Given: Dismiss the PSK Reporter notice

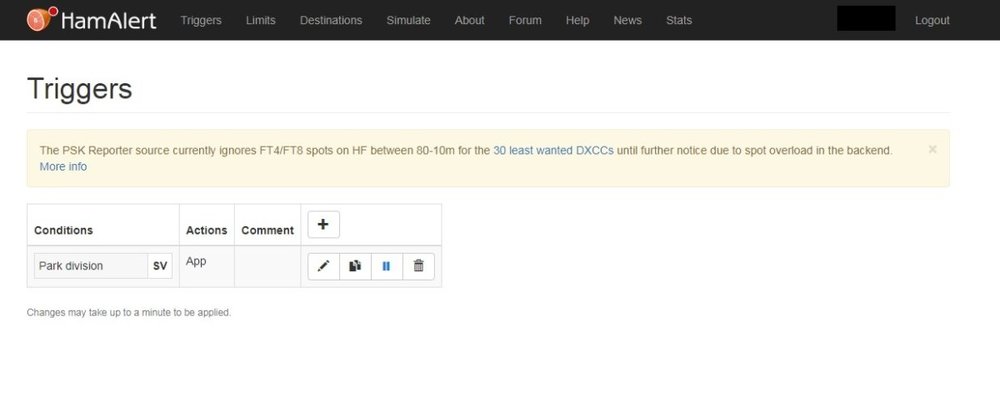Looking at the screenshot, I should [932, 149].
